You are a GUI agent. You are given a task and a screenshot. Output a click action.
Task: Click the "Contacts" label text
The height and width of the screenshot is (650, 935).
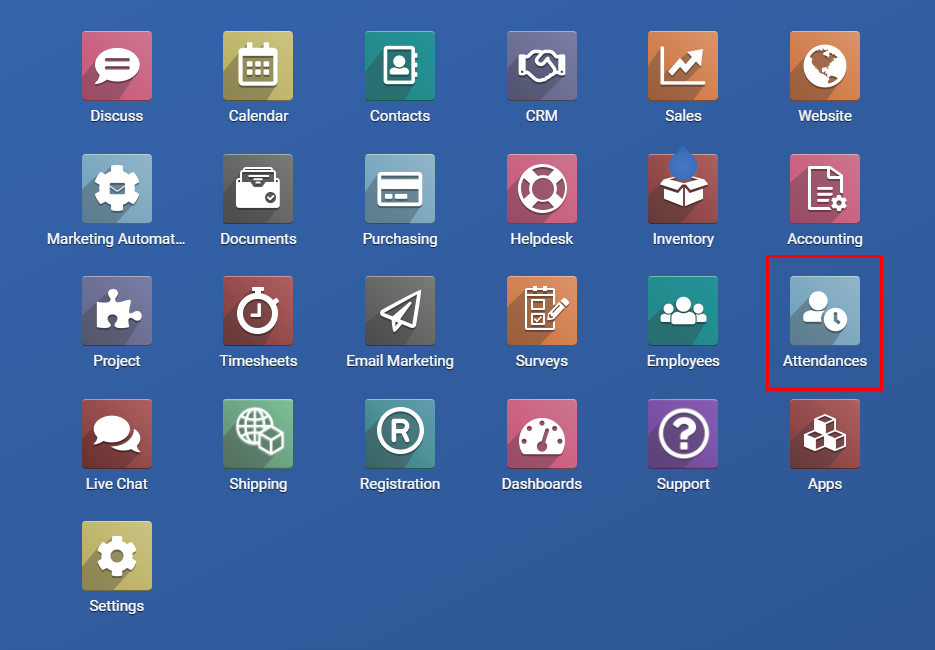click(400, 116)
